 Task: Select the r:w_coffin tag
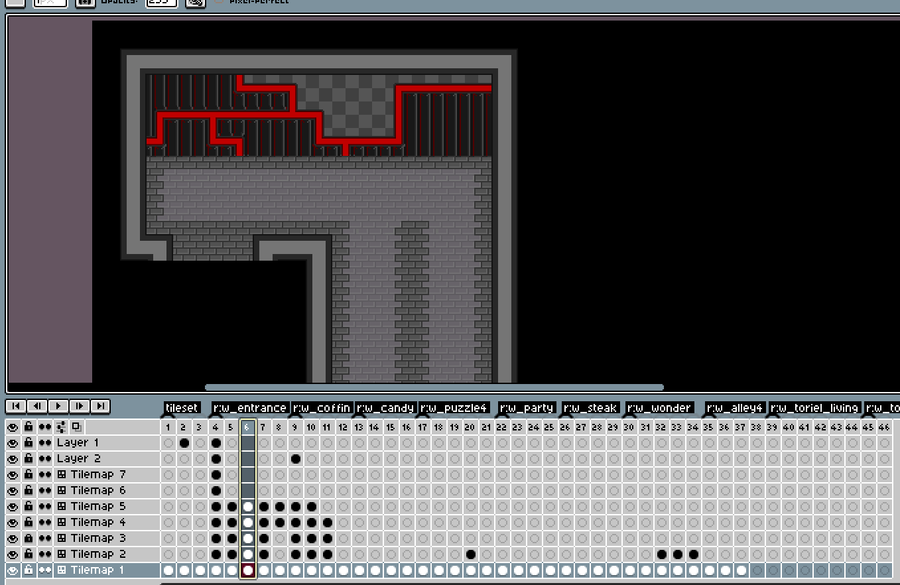[x=321, y=408]
